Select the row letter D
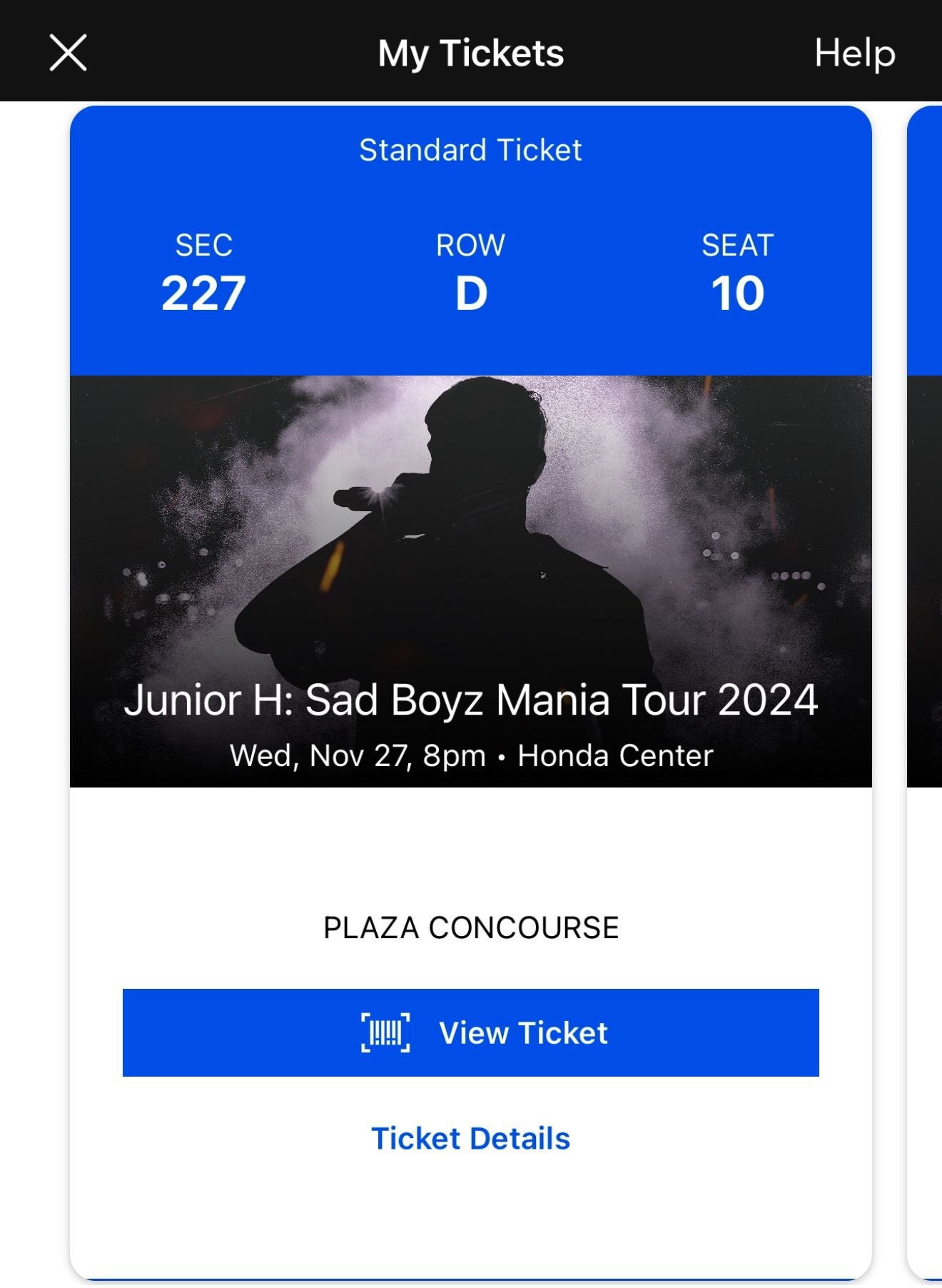The image size is (942, 1288). [x=471, y=293]
